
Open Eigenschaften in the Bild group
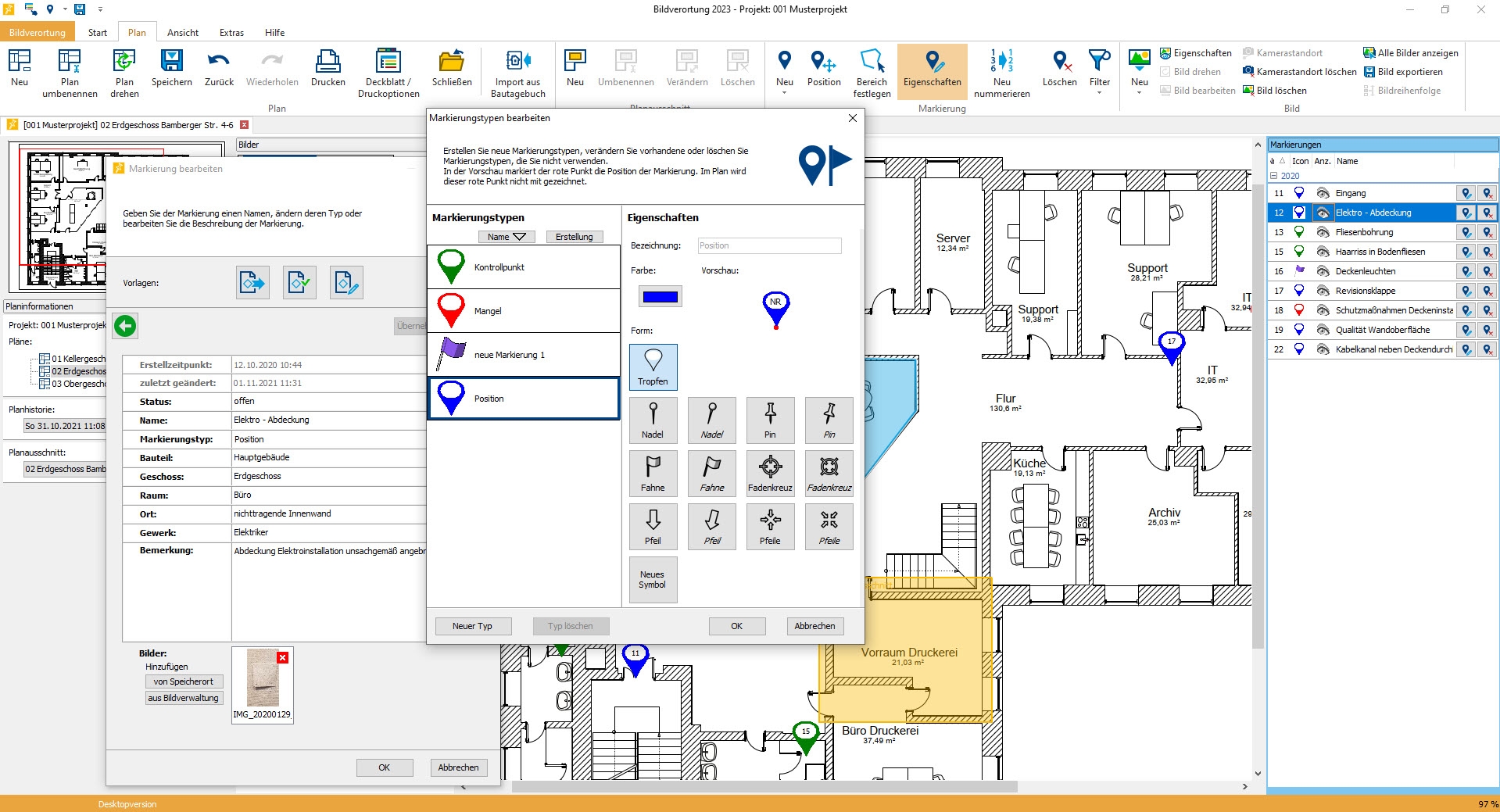[x=1195, y=53]
